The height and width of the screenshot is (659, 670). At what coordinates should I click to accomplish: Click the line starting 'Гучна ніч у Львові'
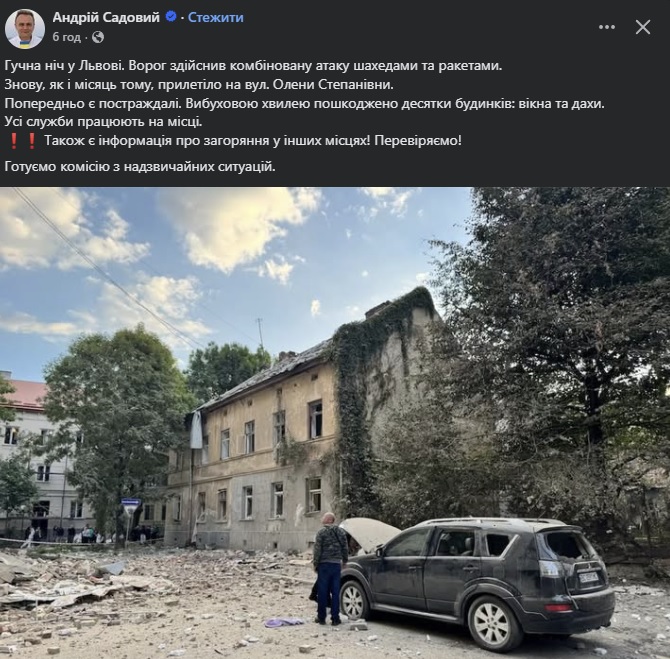tap(253, 66)
